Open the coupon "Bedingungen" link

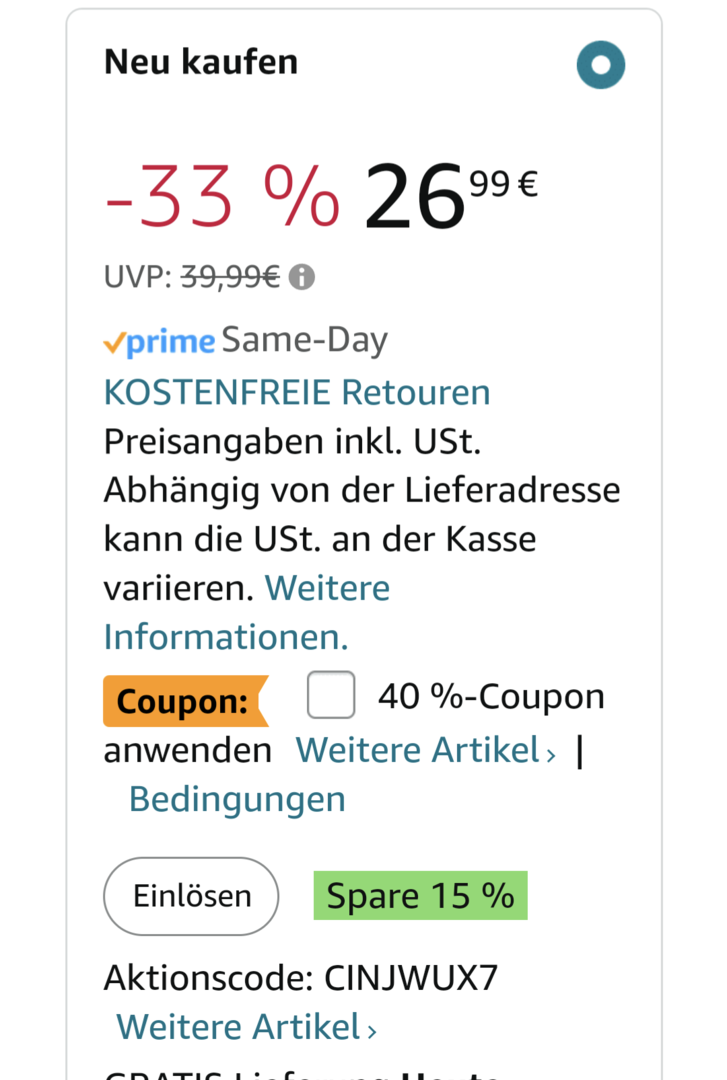(237, 799)
